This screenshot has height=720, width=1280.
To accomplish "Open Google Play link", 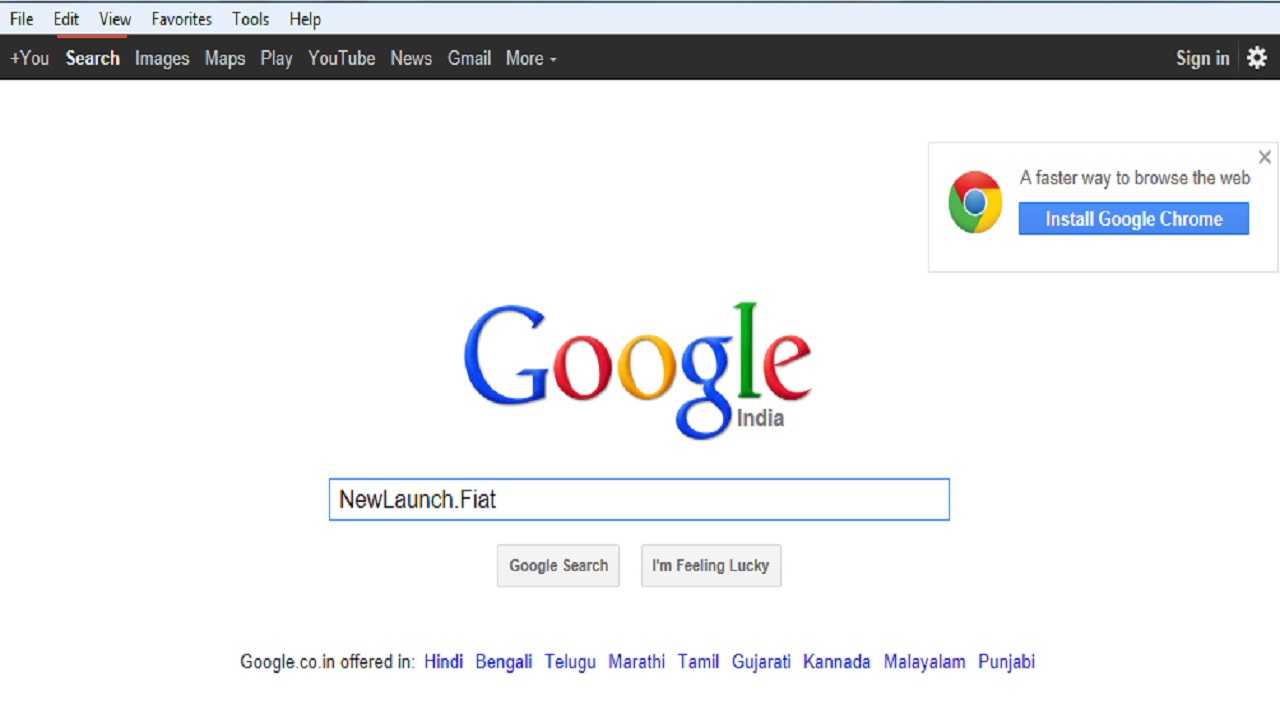I will (x=276, y=58).
